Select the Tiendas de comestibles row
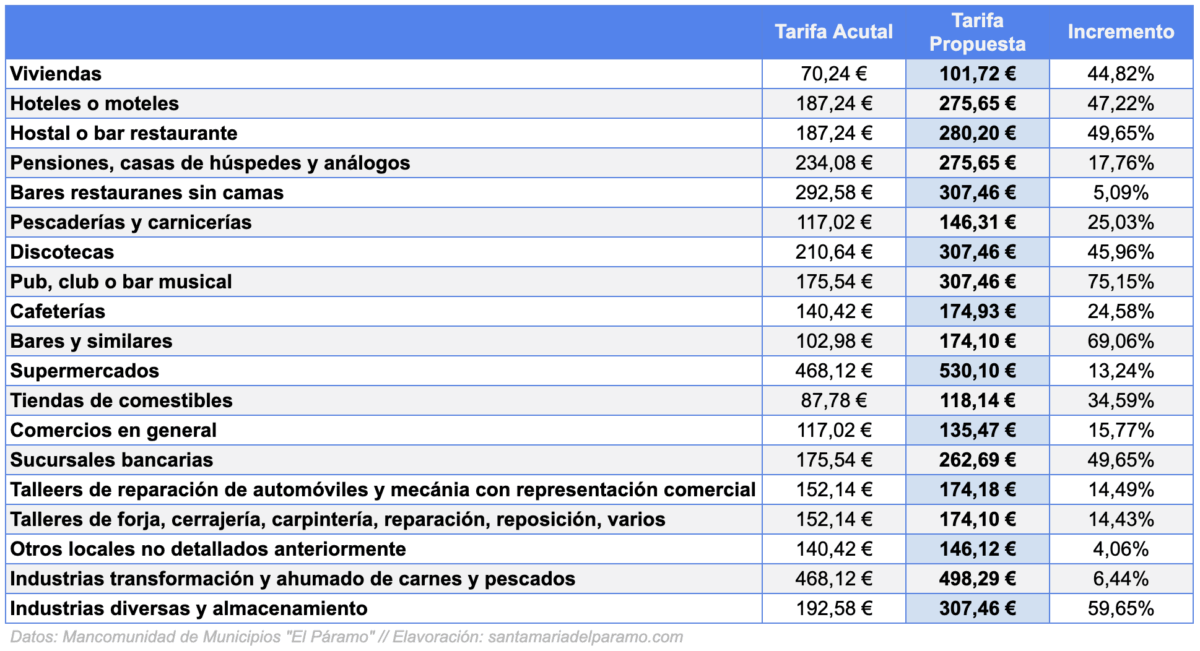 600,400
